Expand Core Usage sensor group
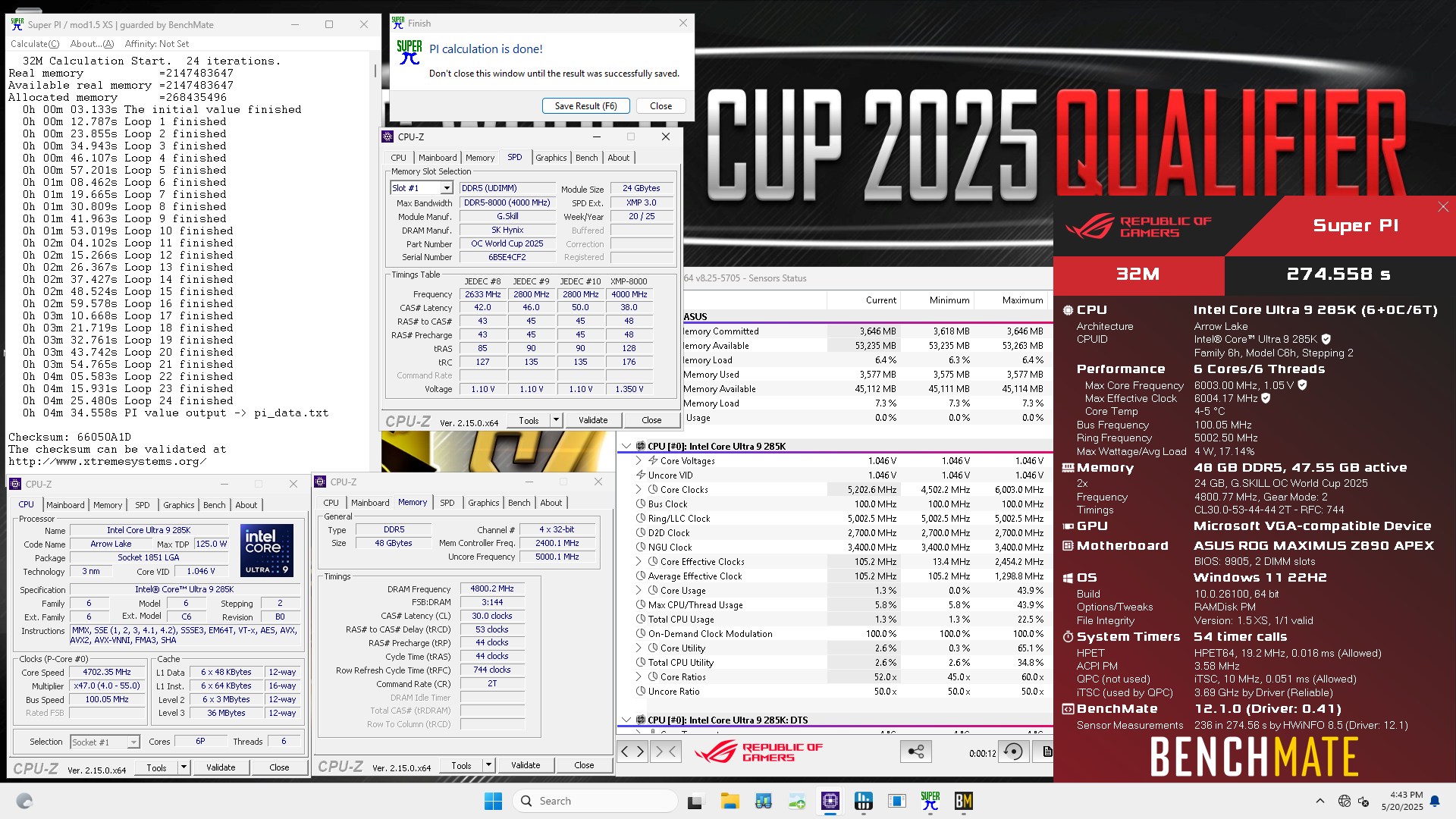 click(639, 590)
